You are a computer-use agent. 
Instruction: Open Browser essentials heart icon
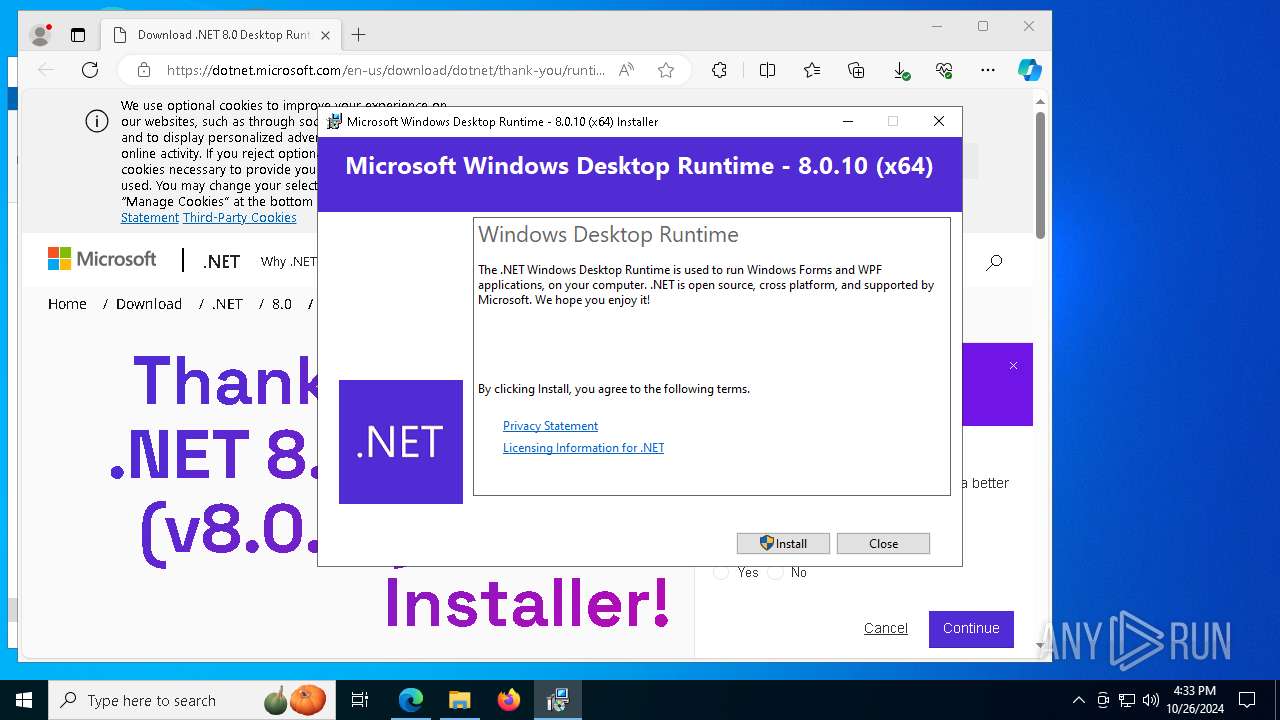944,70
